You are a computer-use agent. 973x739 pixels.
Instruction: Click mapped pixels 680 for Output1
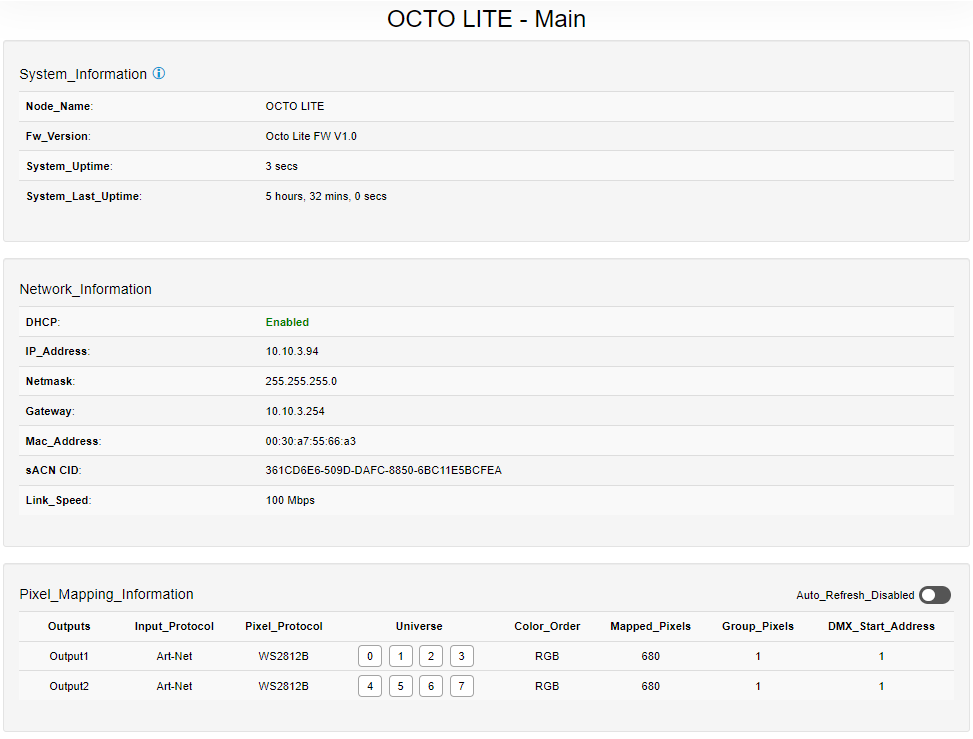pyautogui.click(x=650, y=656)
